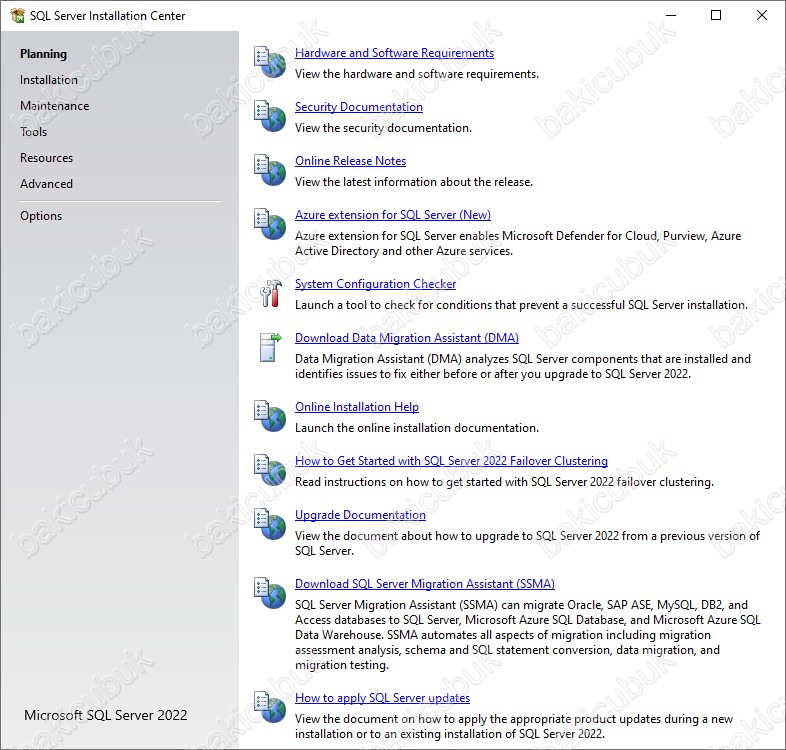Click the Failover Clustering globe icon
Screen dimensions: 786x750
point(270,470)
